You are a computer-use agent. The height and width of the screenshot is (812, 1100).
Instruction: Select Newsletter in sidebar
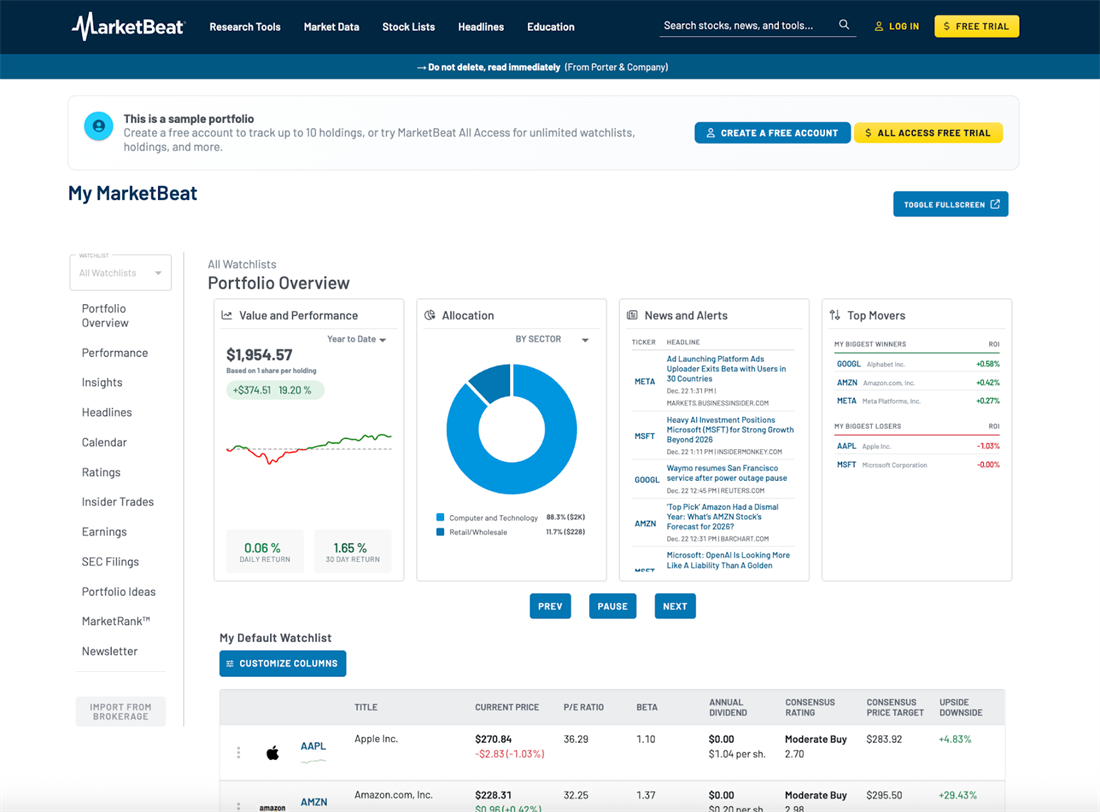[x=109, y=651]
